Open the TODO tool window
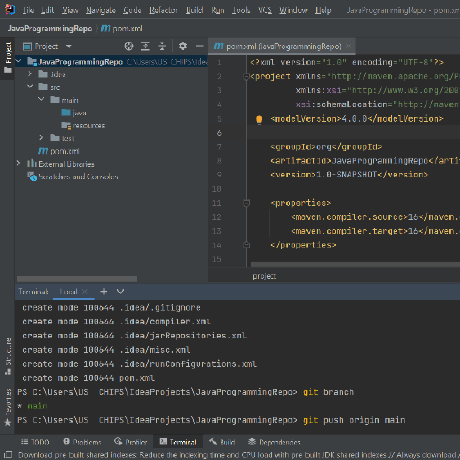This screenshot has width=460, height=460. (35, 442)
